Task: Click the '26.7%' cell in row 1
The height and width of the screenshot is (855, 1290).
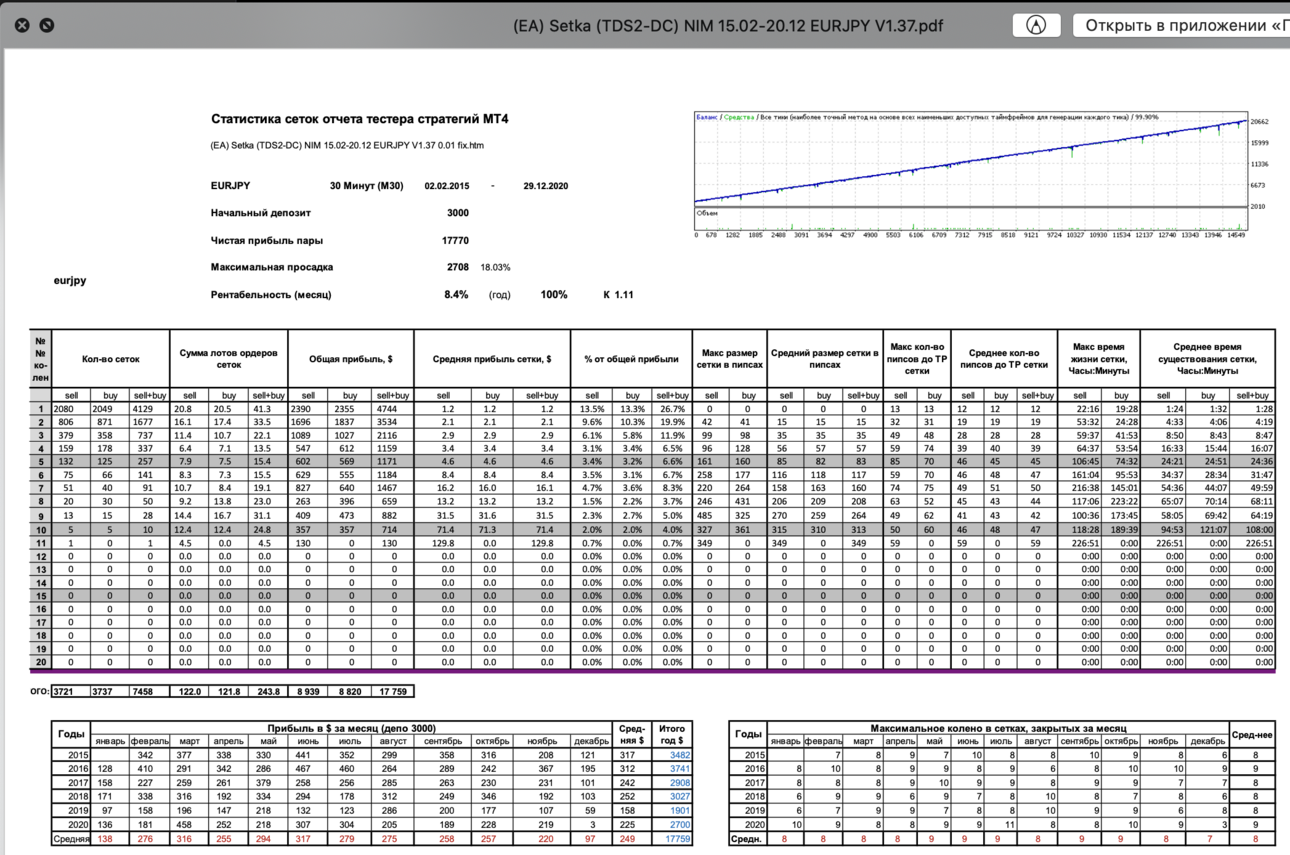Action: click(x=671, y=408)
